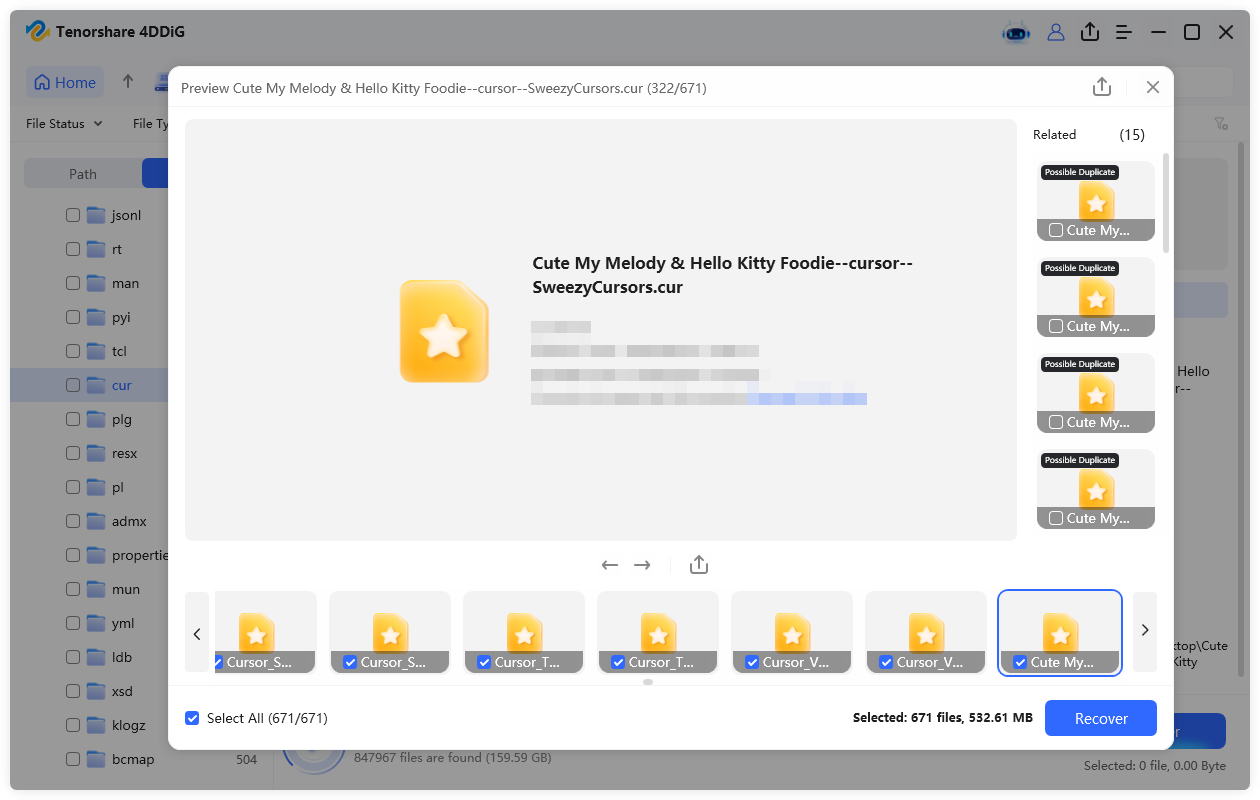The image size is (1260, 800).
Task: Click the yml folder icon
Action: click(96, 623)
